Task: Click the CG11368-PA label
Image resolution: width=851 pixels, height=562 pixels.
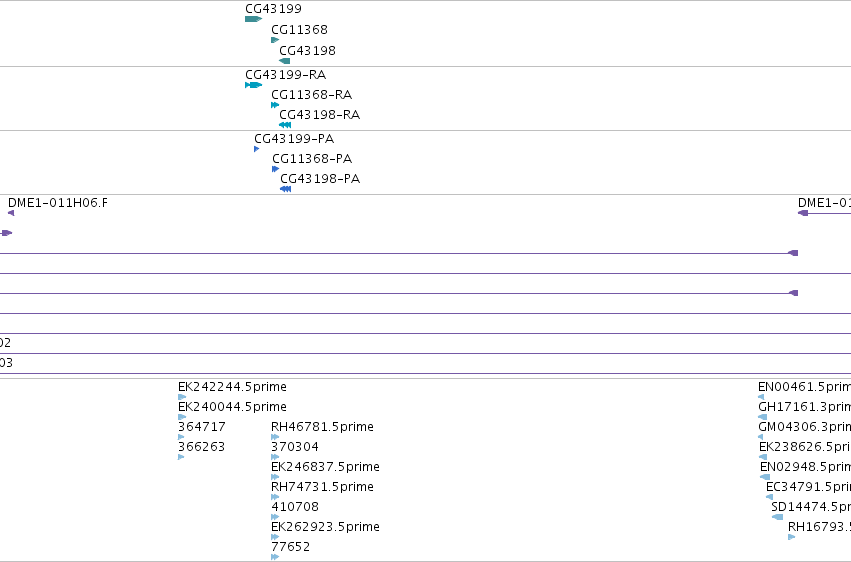Action: click(312, 159)
